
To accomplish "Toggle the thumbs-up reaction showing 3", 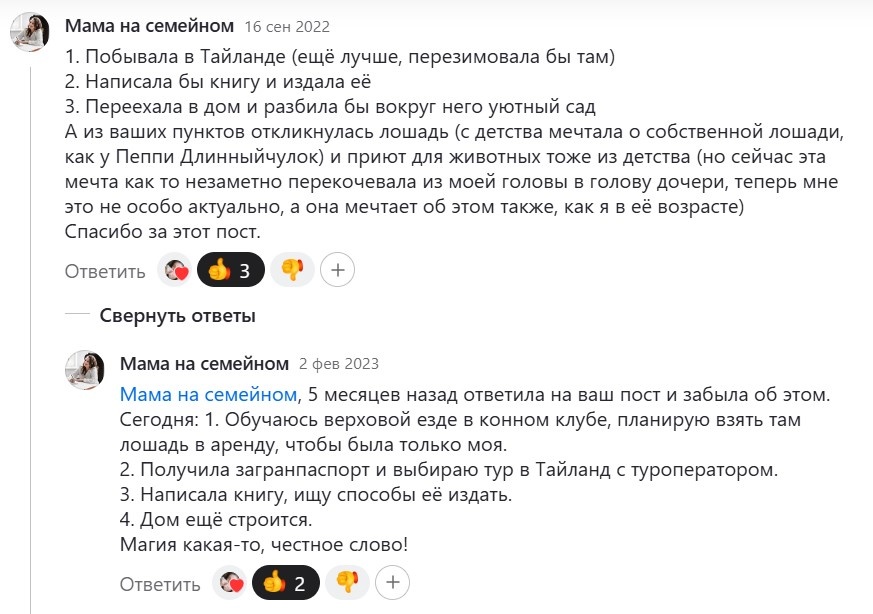I will (233, 269).
